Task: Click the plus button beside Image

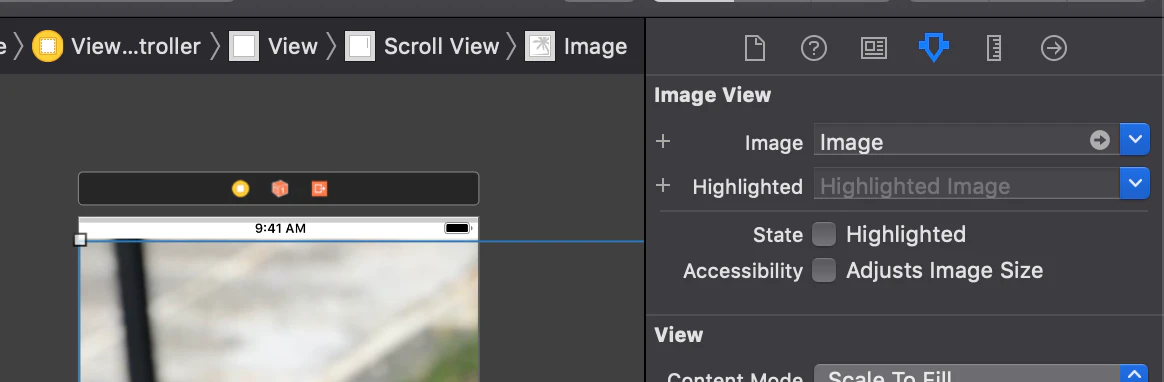Action: click(x=663, y=141)
